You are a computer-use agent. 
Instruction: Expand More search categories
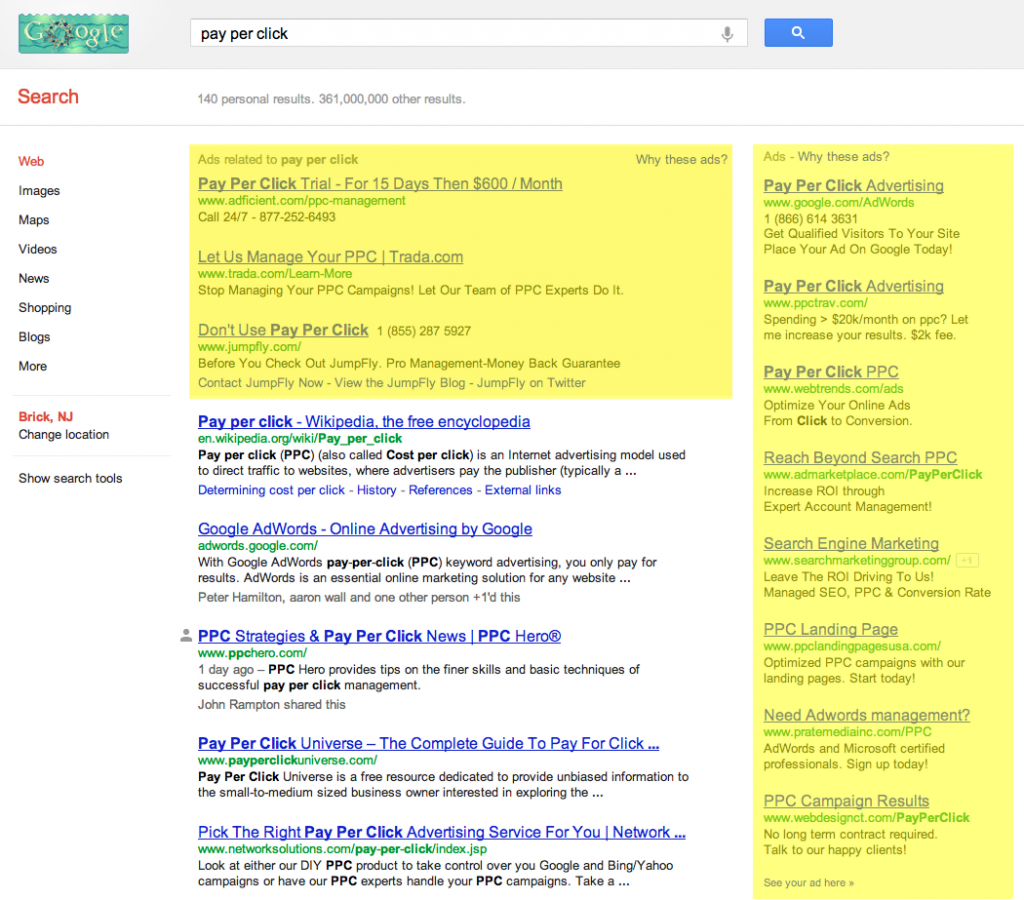[33, 366]
